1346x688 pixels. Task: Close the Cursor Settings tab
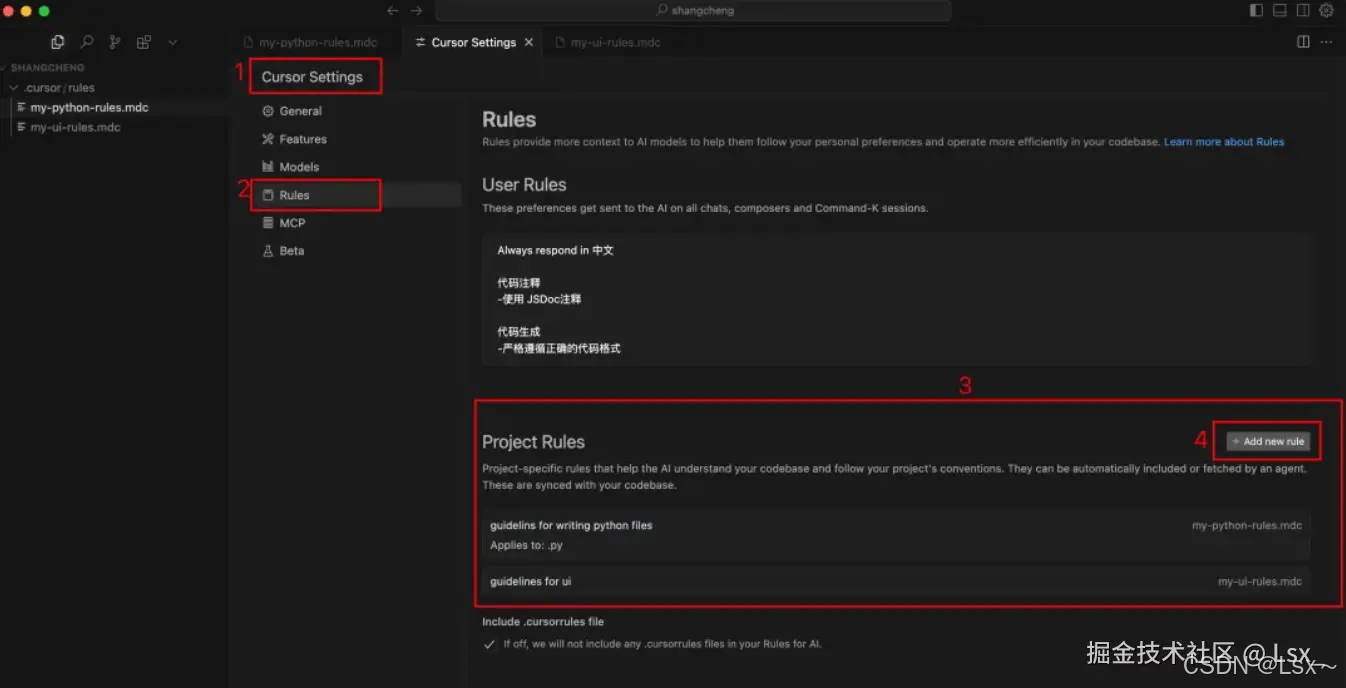[529, 42]
